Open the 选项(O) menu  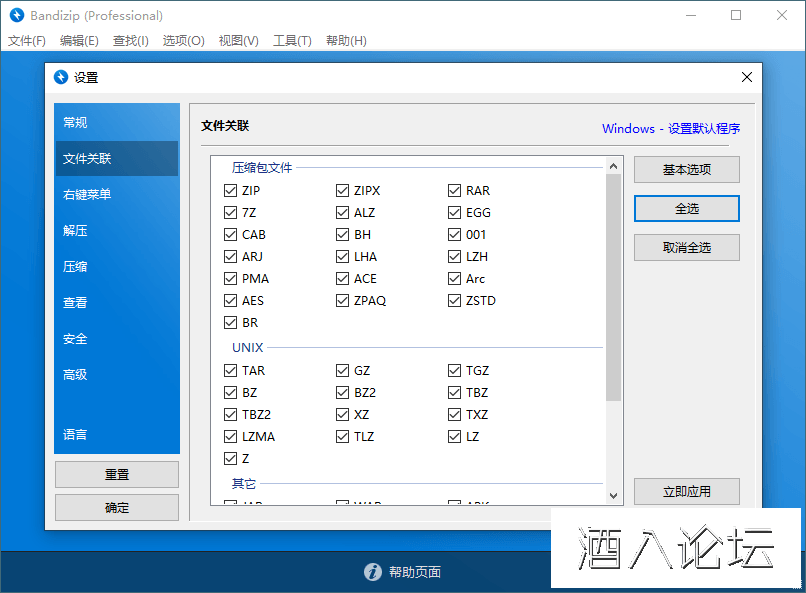pos(183,41)
